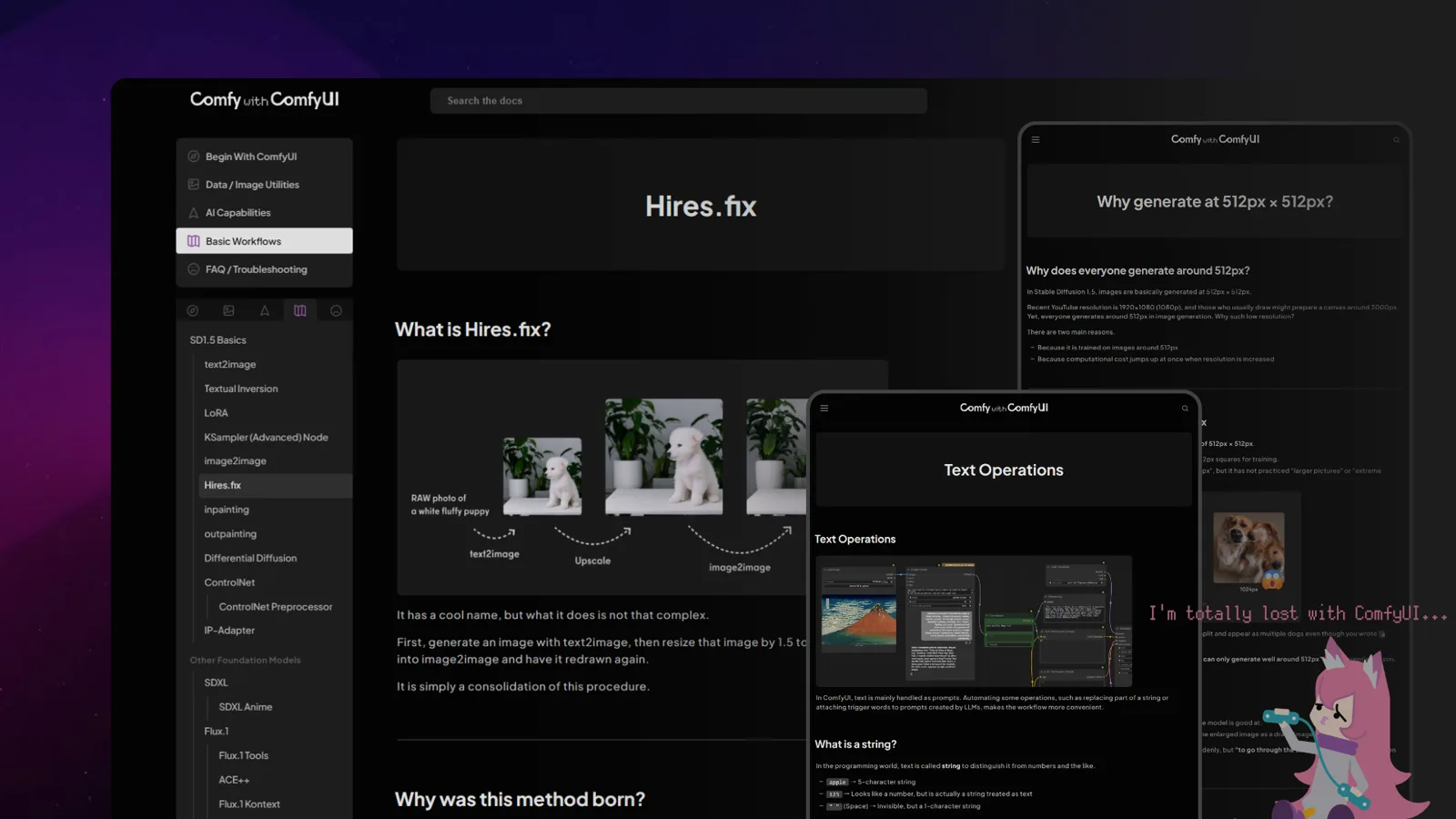This screenshot has width=1456, height=819.
Task: Click the Other Foundation Models group heading
Action: (245, 661)
